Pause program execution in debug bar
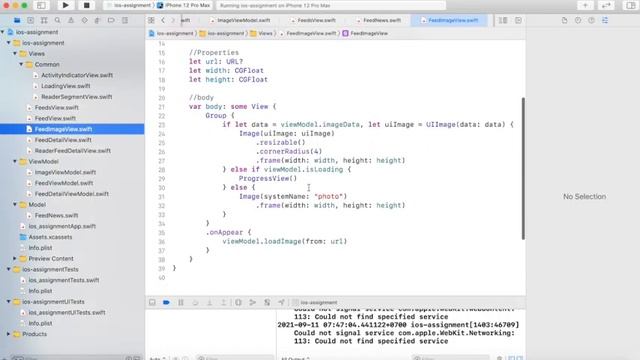The image size is (640, 360). 181,302
